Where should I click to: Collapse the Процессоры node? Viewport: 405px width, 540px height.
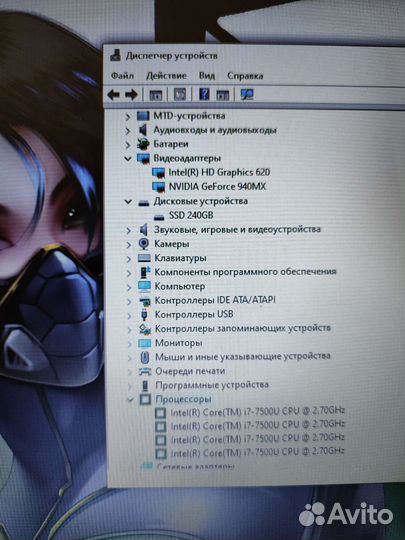pos(130,400)
